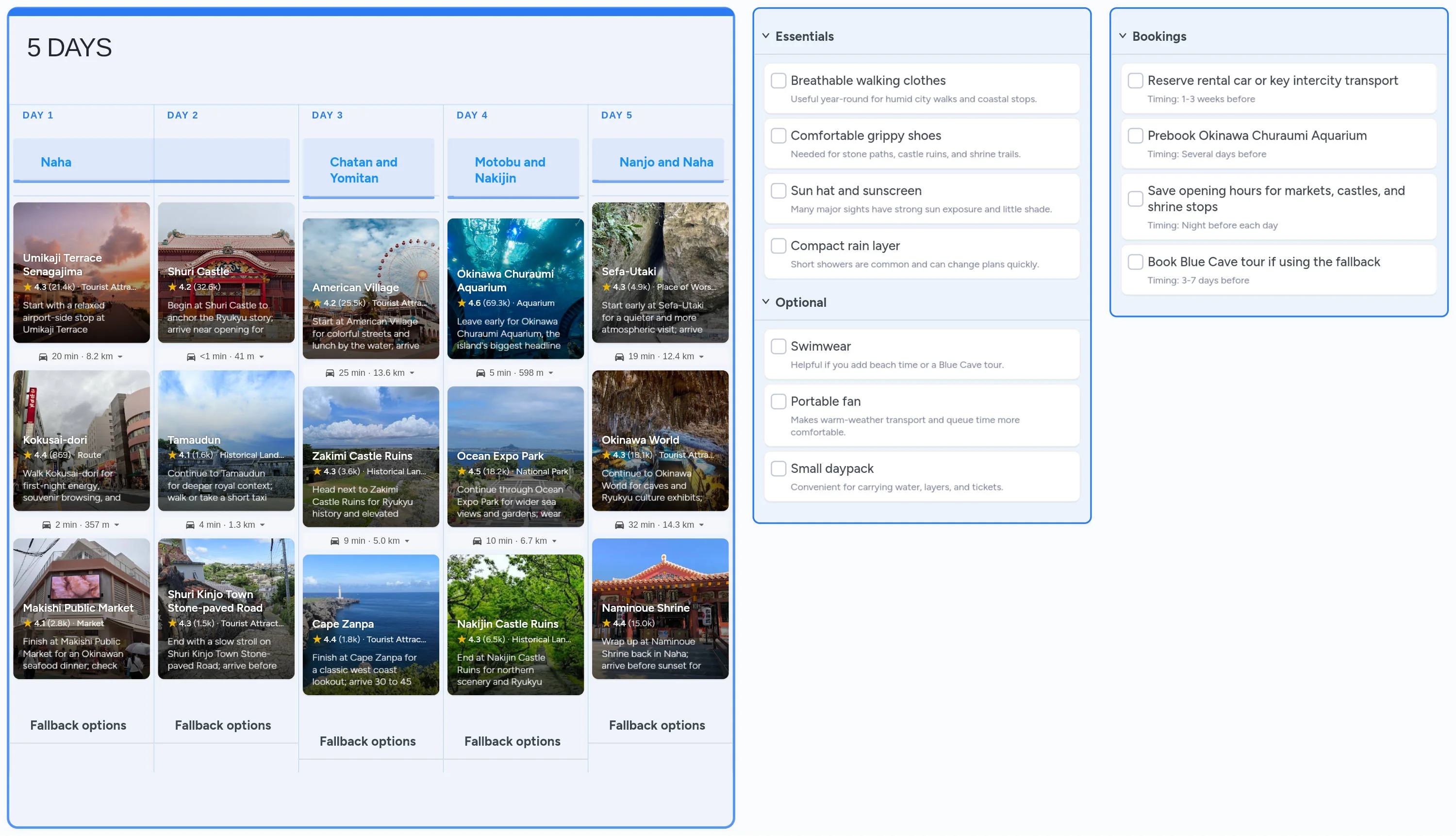Click car icon next to 32 min · 14.3 km
This screenshot has width=1456, height=836.
[x=619, y=525]
